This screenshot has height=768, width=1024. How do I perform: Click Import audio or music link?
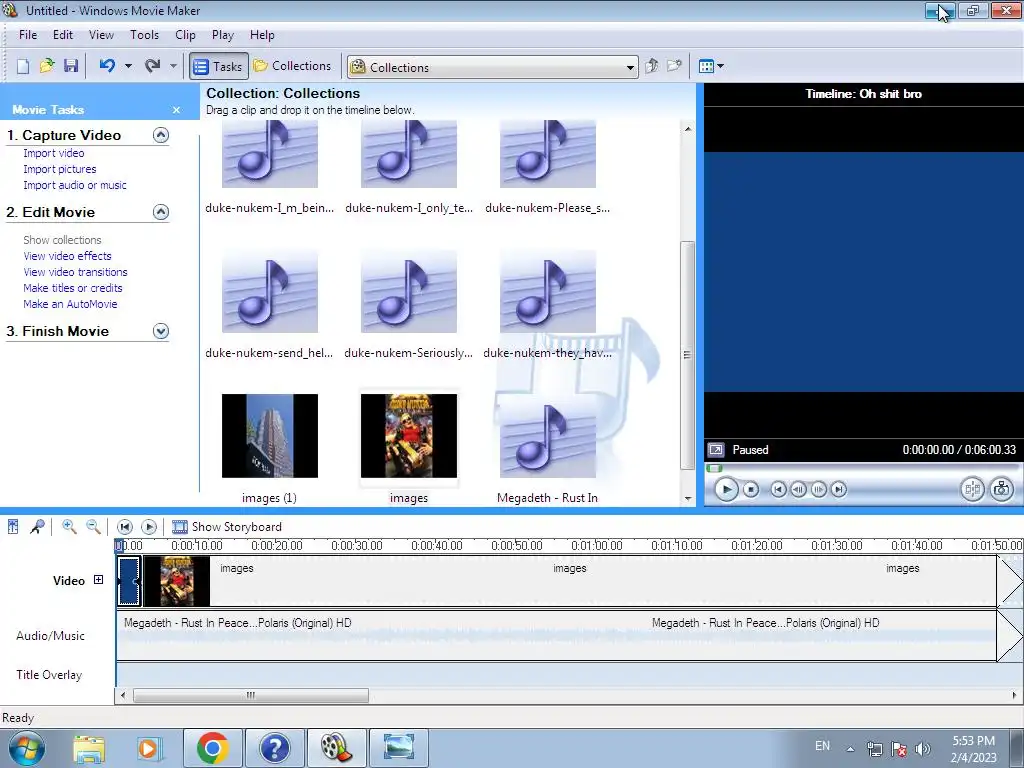click(75, 185)
